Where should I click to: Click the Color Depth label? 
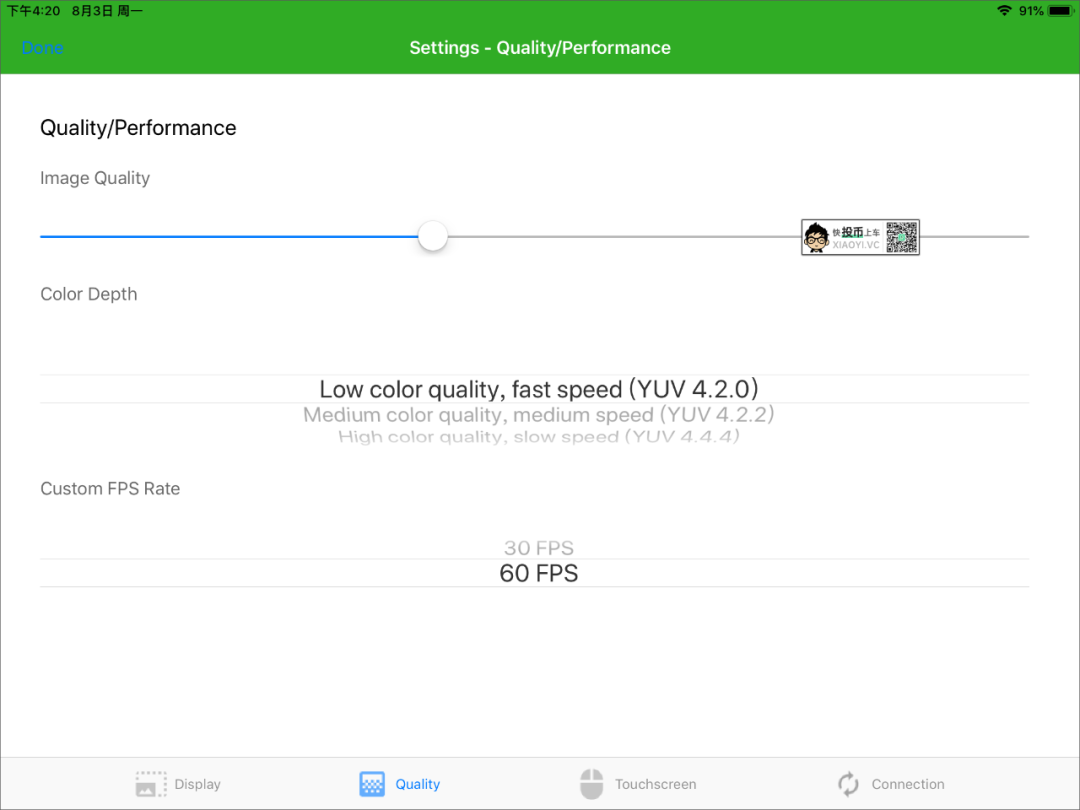click(x=89, y=294)
